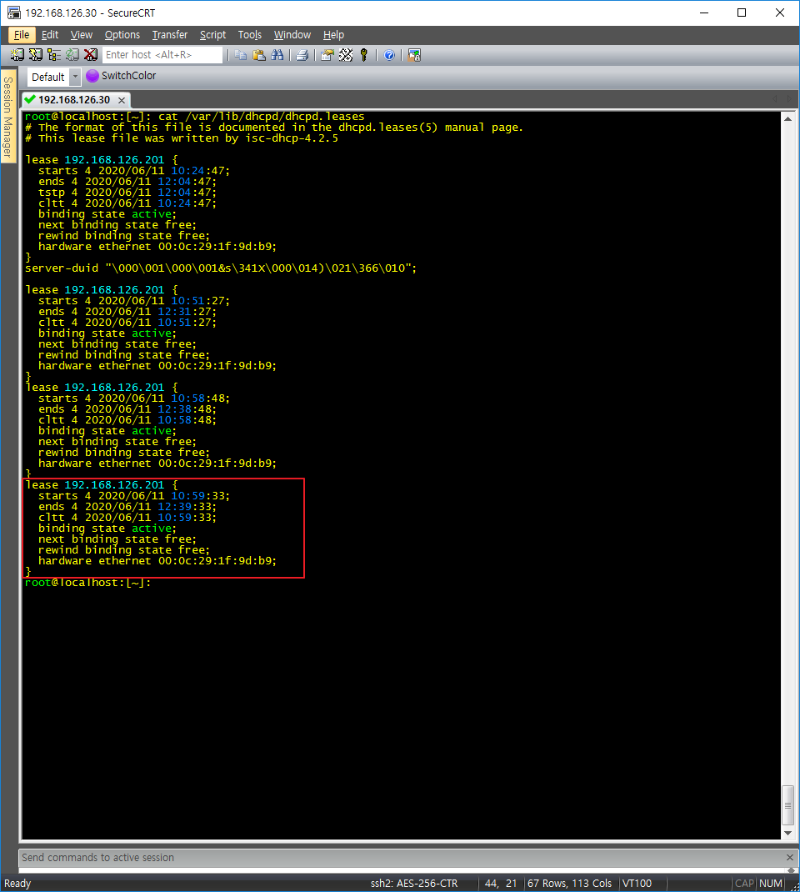Open the Script menu
This screenshot has width=800, height=892.
tap(213, 35)
